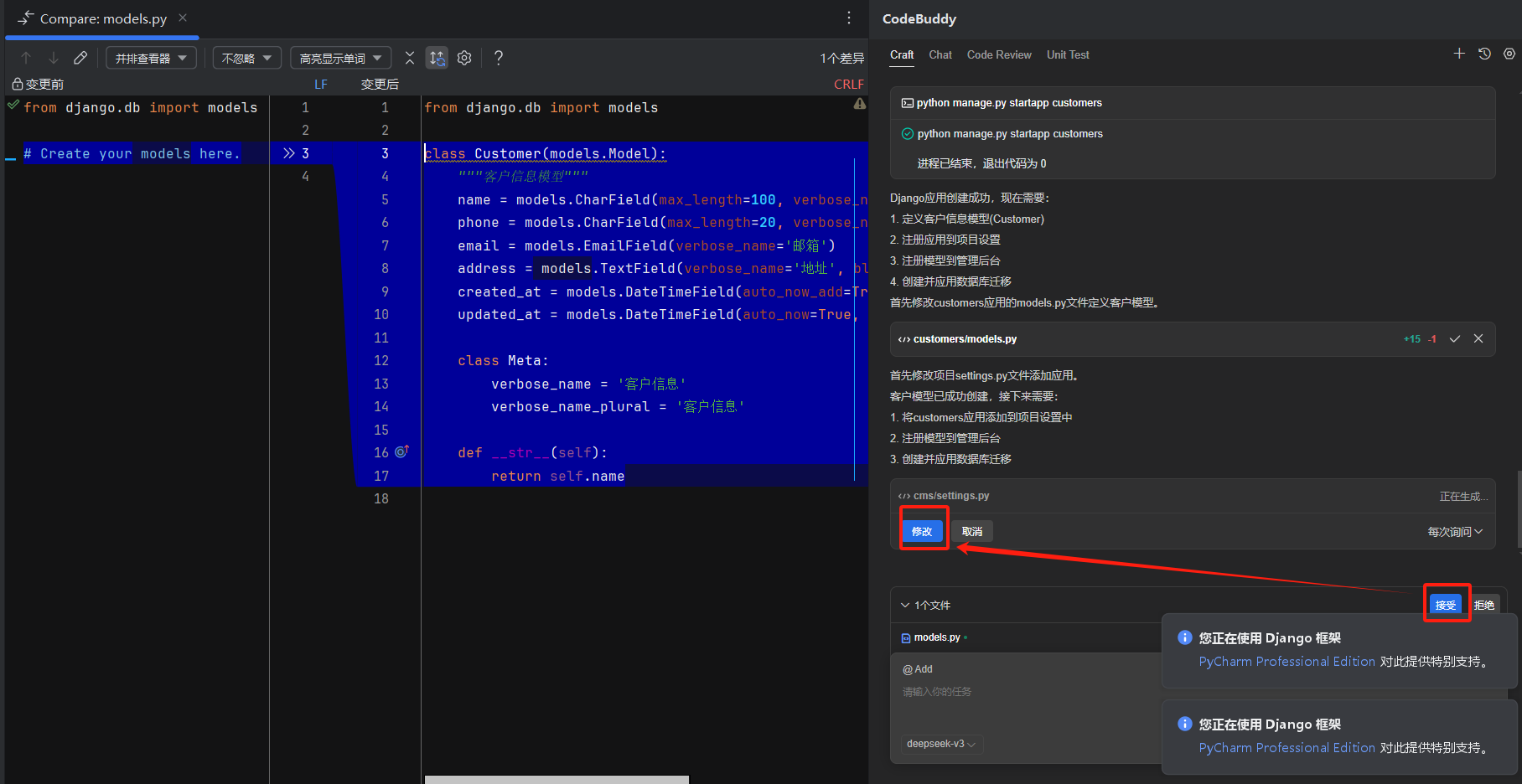
Task: Open the three-dot tab options menu
Action: click(x=849, y=18)
